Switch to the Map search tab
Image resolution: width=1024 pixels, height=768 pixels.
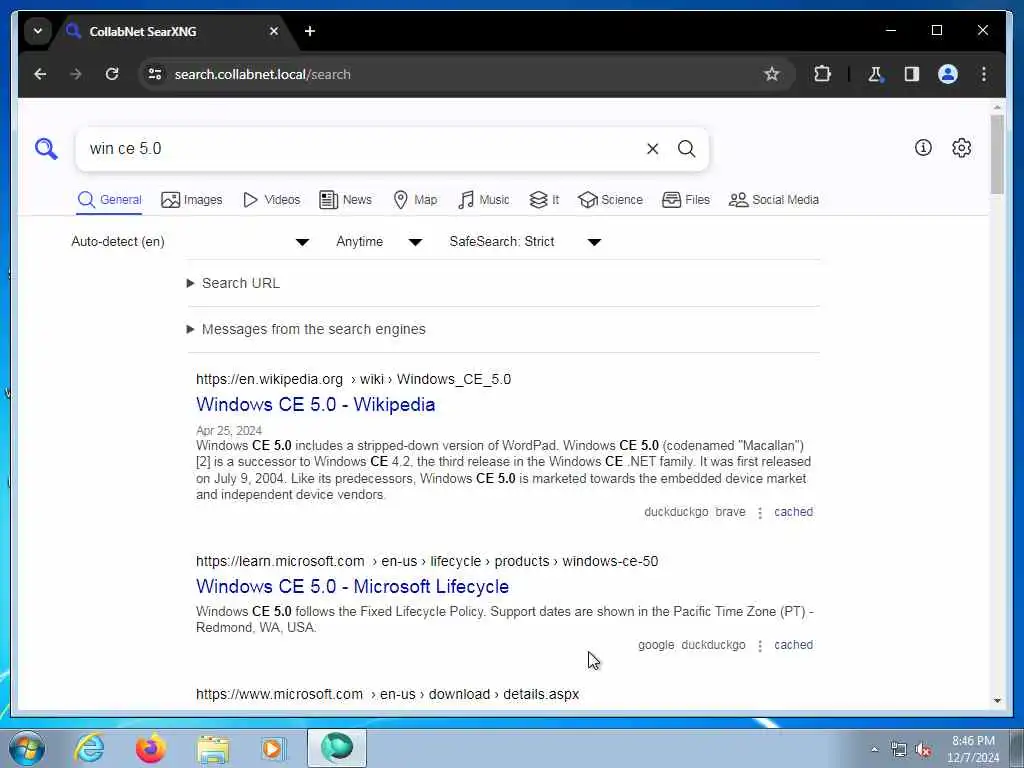415,200
